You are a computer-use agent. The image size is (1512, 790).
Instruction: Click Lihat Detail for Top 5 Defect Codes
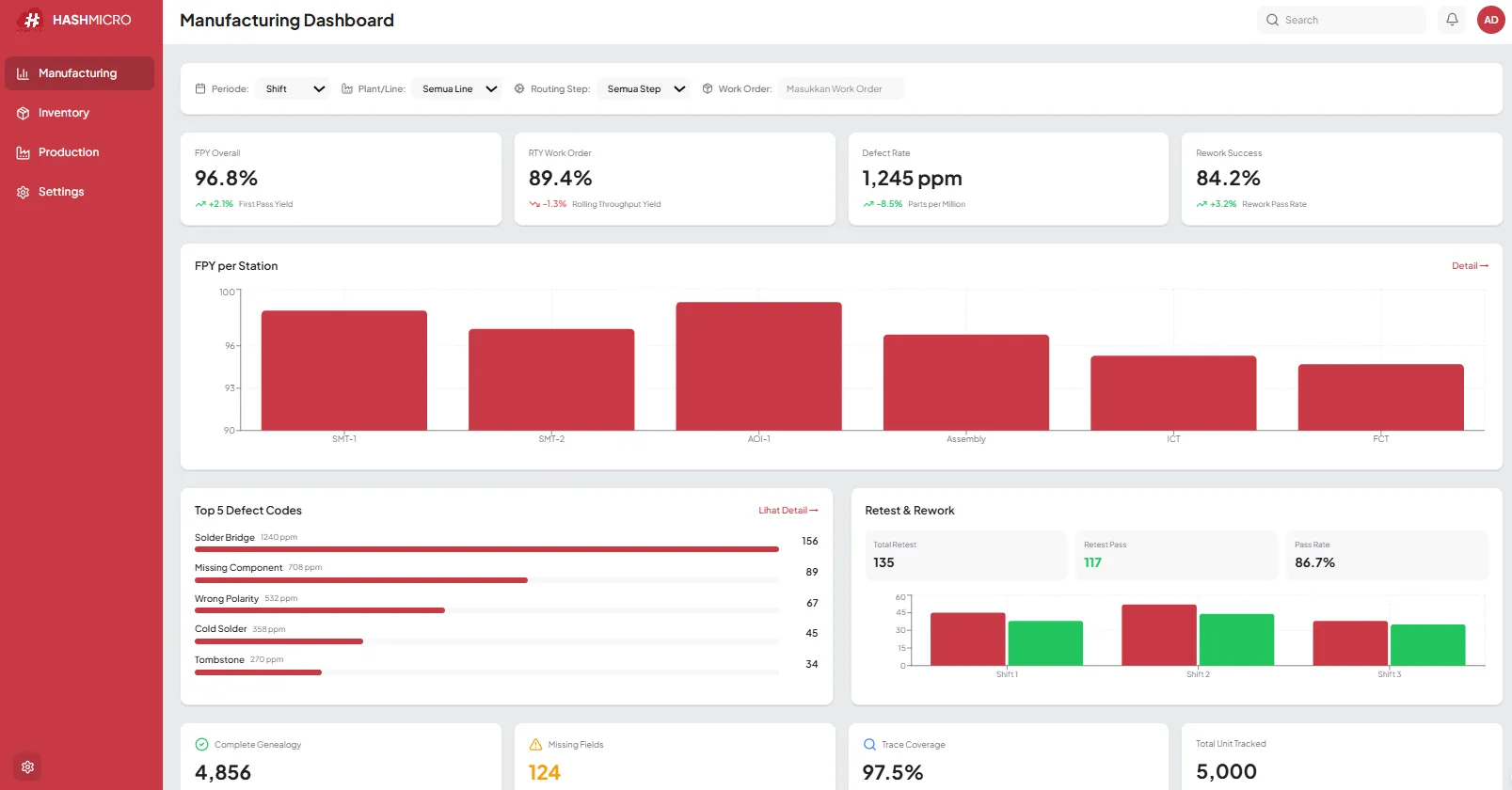point(788,511)
